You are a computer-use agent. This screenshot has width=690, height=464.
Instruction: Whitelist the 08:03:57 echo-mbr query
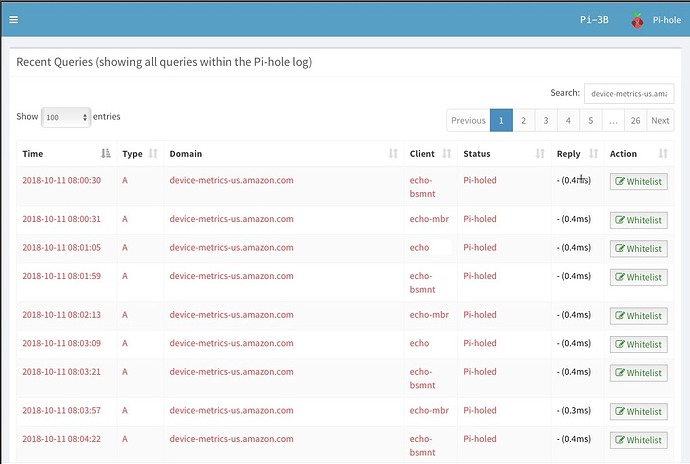coord(638,411)
